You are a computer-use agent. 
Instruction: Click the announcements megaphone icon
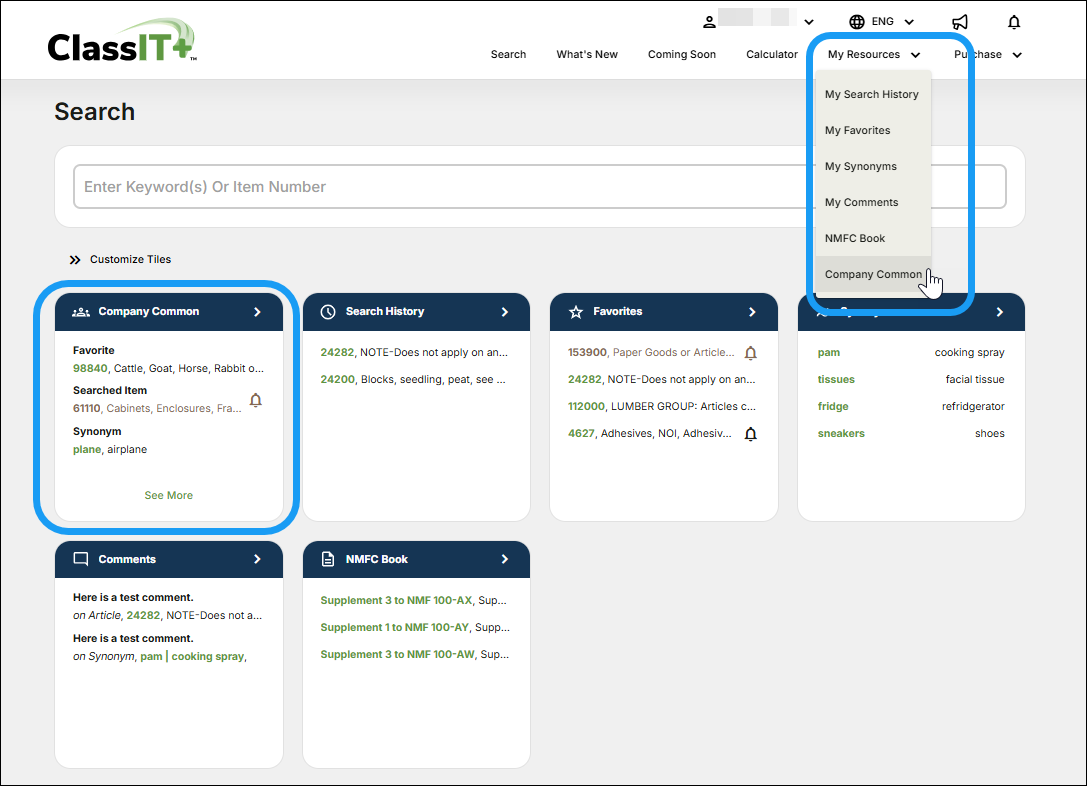pos(959,22)
